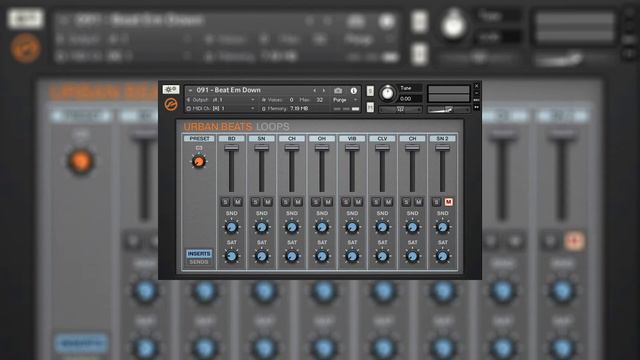Open the Output routing dropdown
This screenshot has height=360, width=640.
pos(222,100)
